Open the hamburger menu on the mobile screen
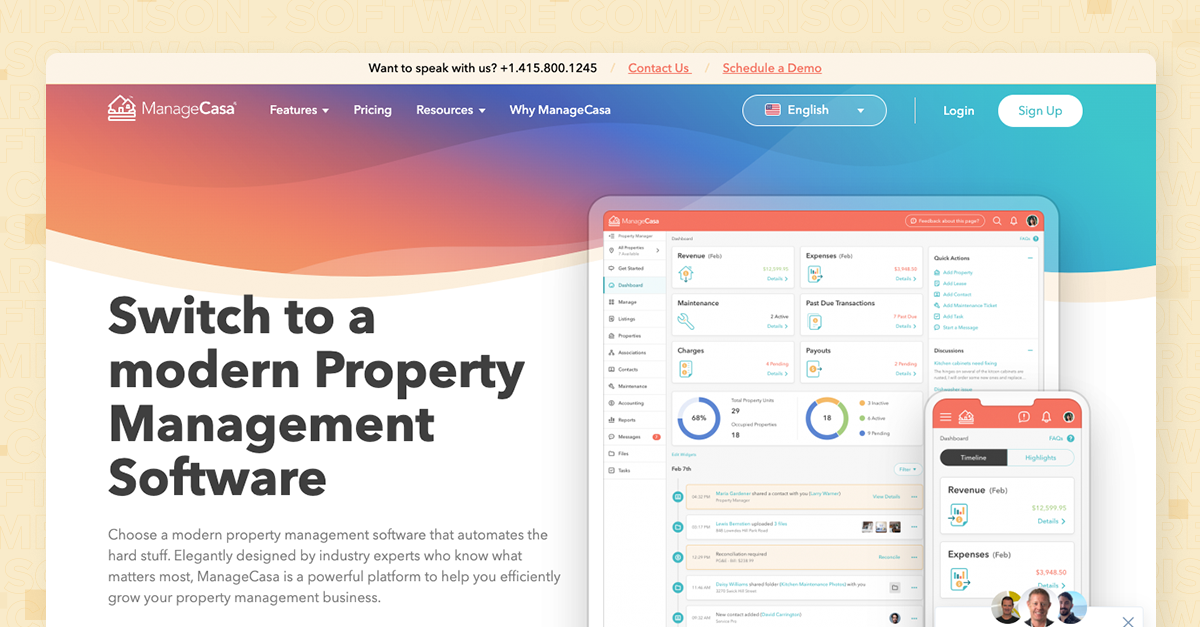The image size is (1200, 627). [x=945, y=417]
